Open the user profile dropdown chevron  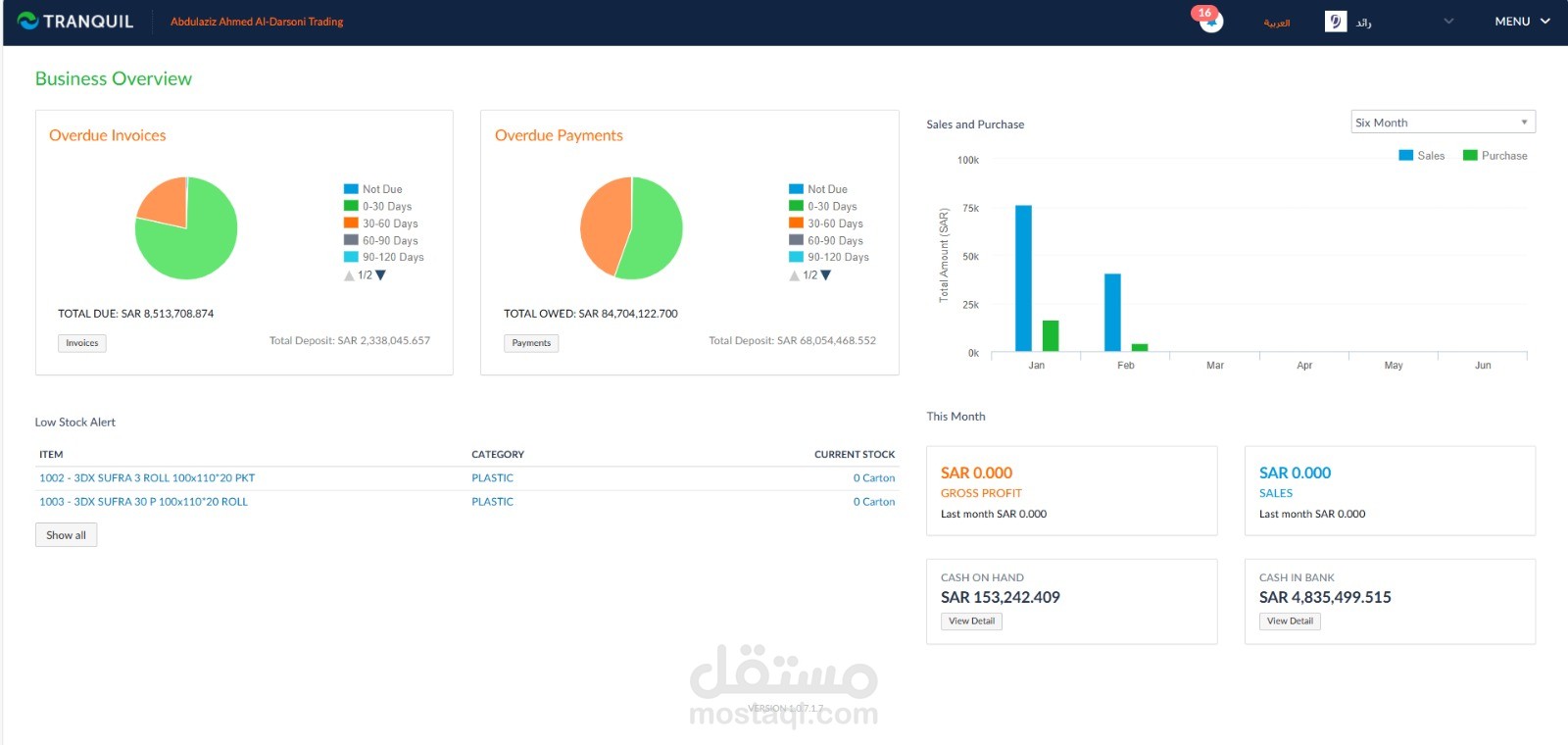pyautogui.click(x=1448, y=21)
